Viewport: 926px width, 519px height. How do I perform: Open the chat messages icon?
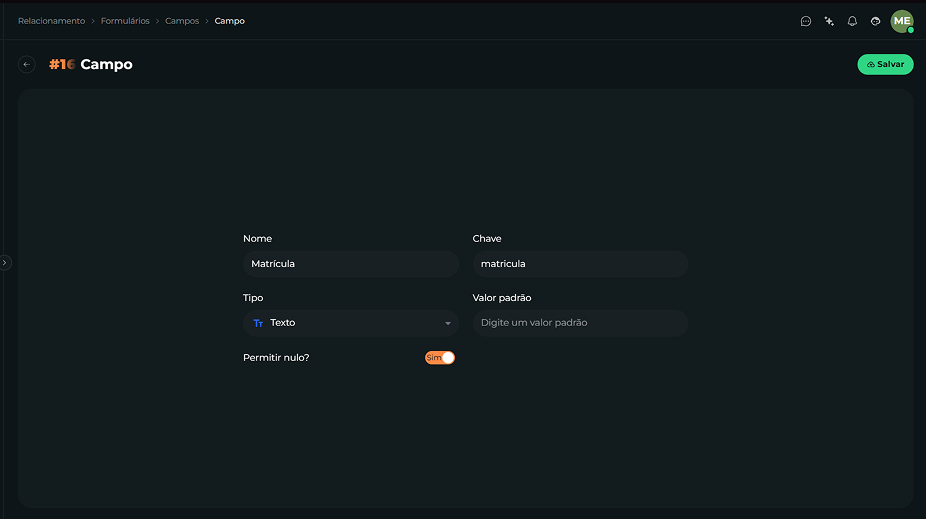806,21
